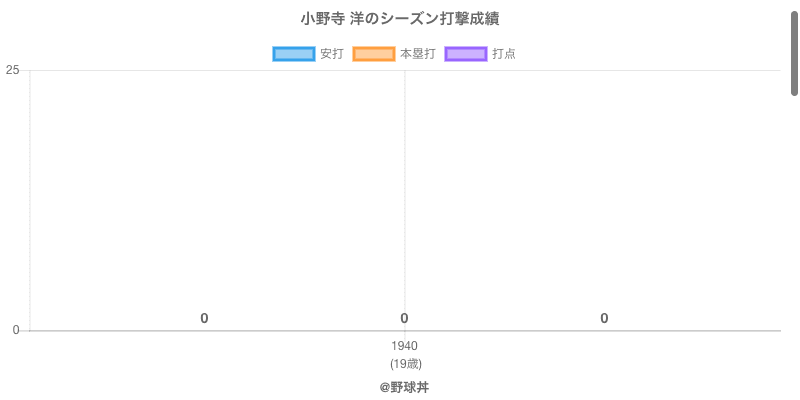Hide the 本塁打 series via its legend label
This screenshot has height=400, width=800.
point(417,54)
